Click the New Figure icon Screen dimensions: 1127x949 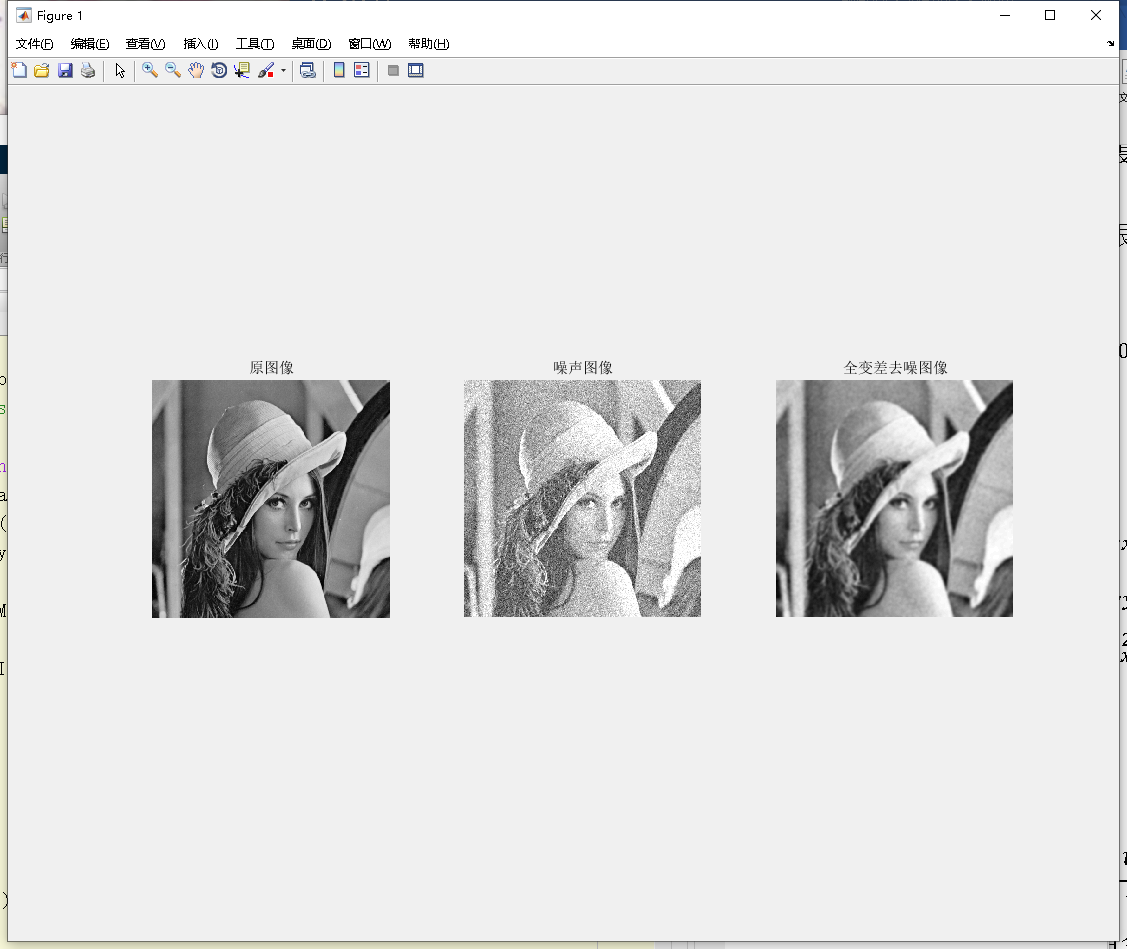[19, 70]
